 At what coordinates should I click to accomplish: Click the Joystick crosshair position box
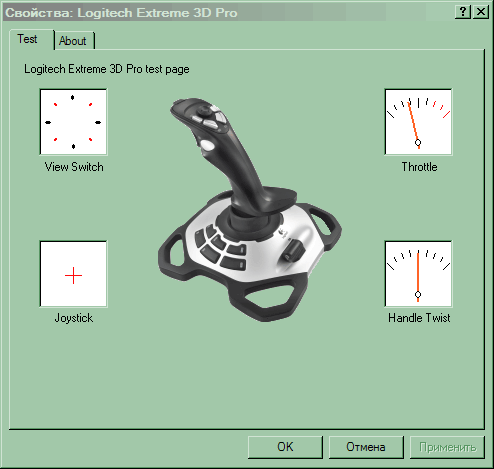(x=73, y=274)
